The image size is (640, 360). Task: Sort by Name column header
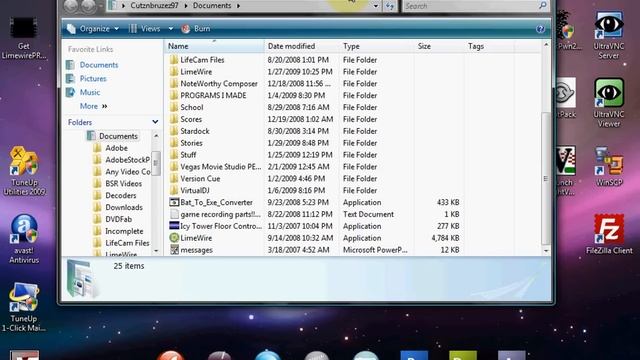[x=215, y=46]
